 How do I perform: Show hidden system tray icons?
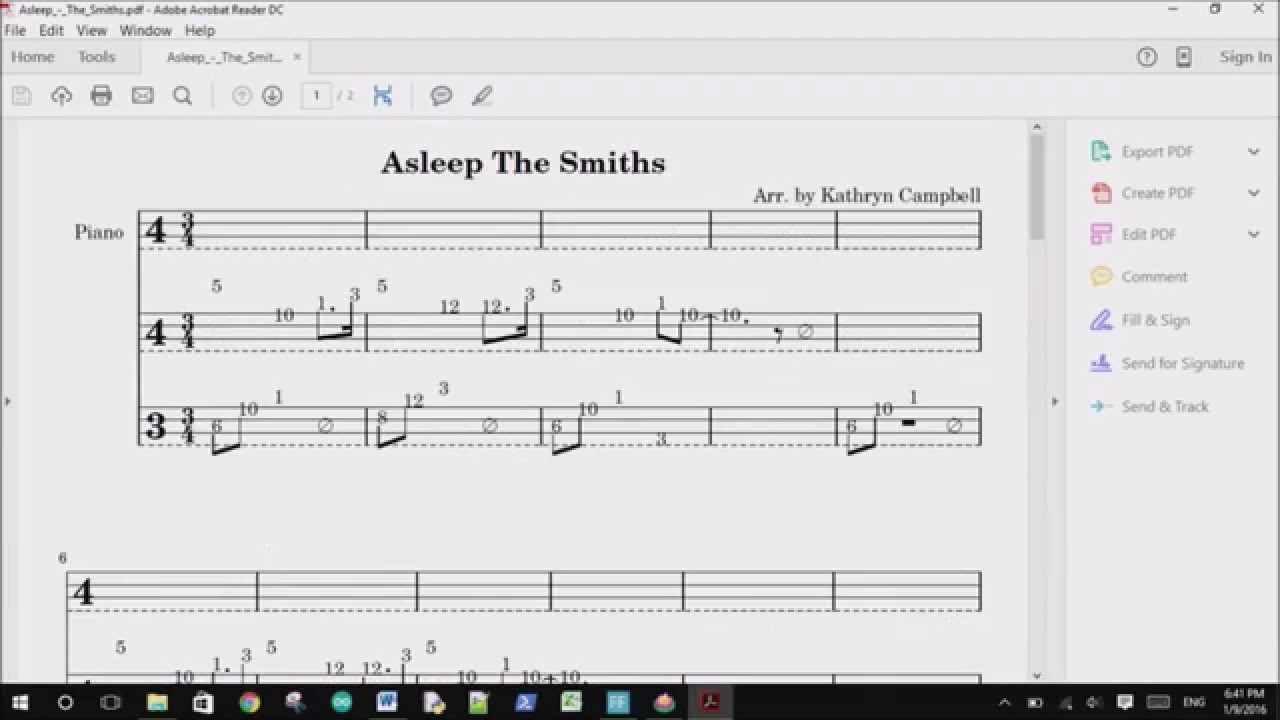(1005, 703)
